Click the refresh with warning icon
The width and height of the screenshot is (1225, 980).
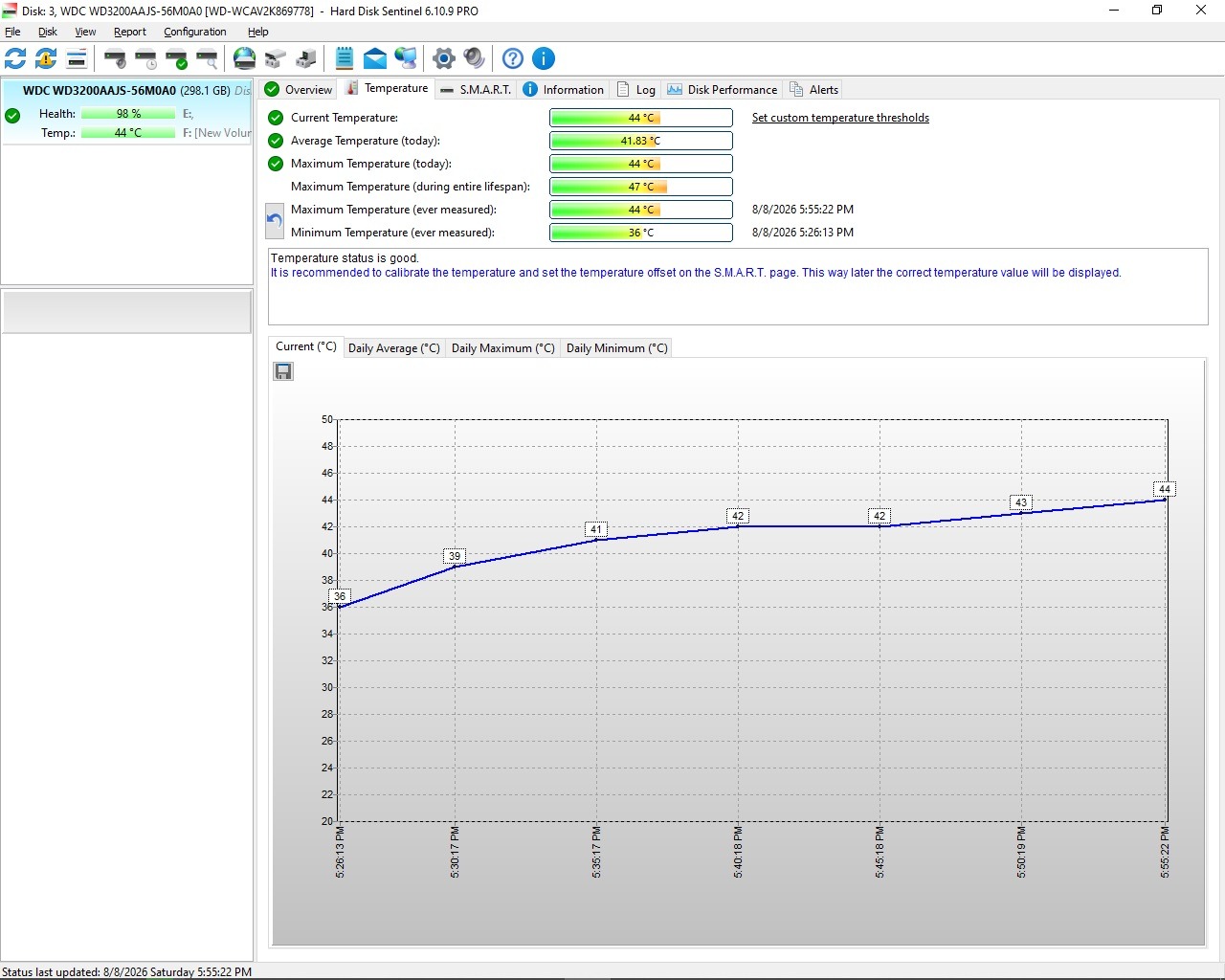point(46,58)
